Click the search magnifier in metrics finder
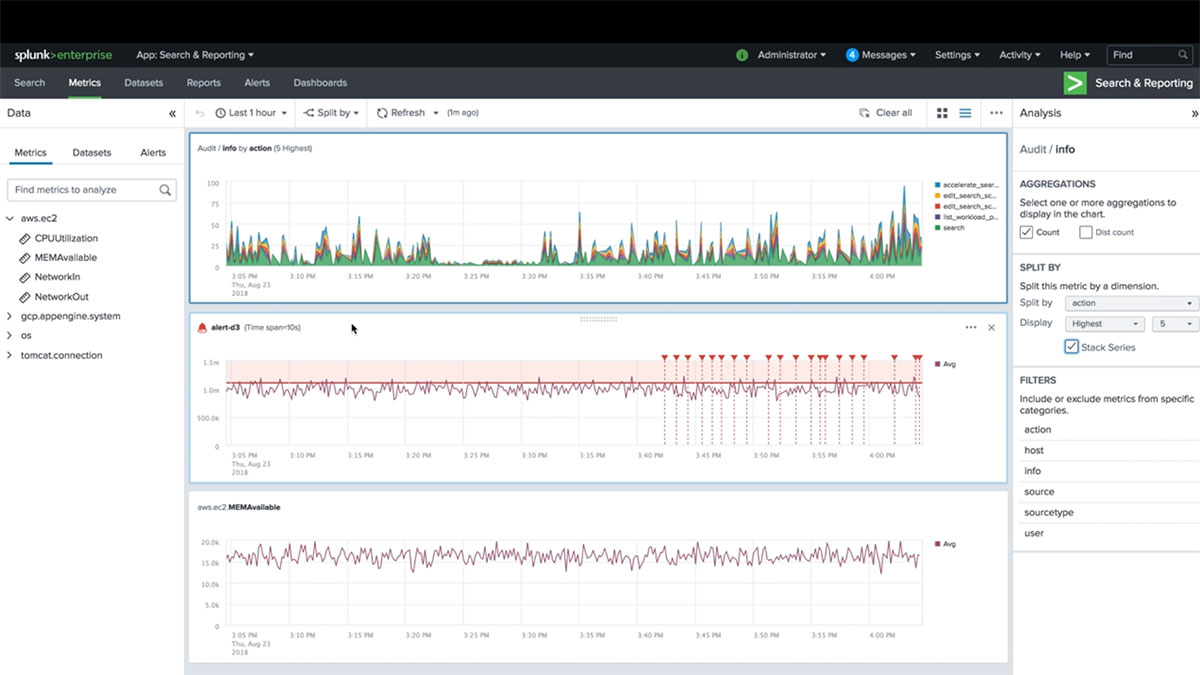This screenshot has width=1200, height=675. (x=165, y=190)
